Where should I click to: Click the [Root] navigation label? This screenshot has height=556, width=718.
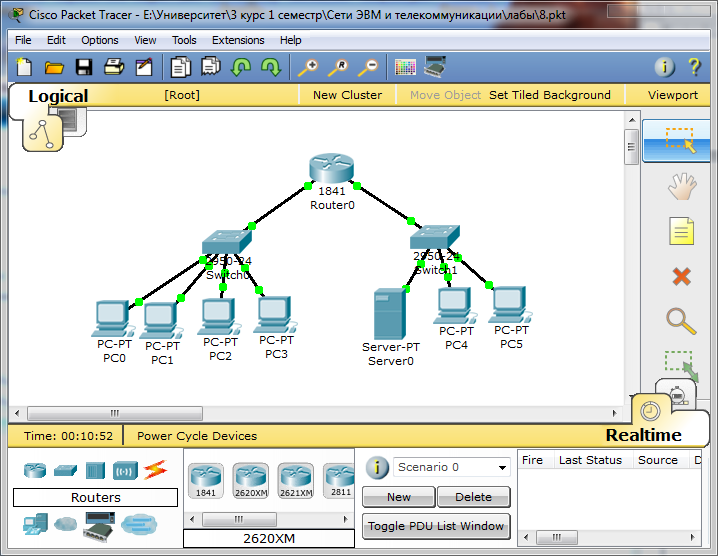click(x=182, y=95)
